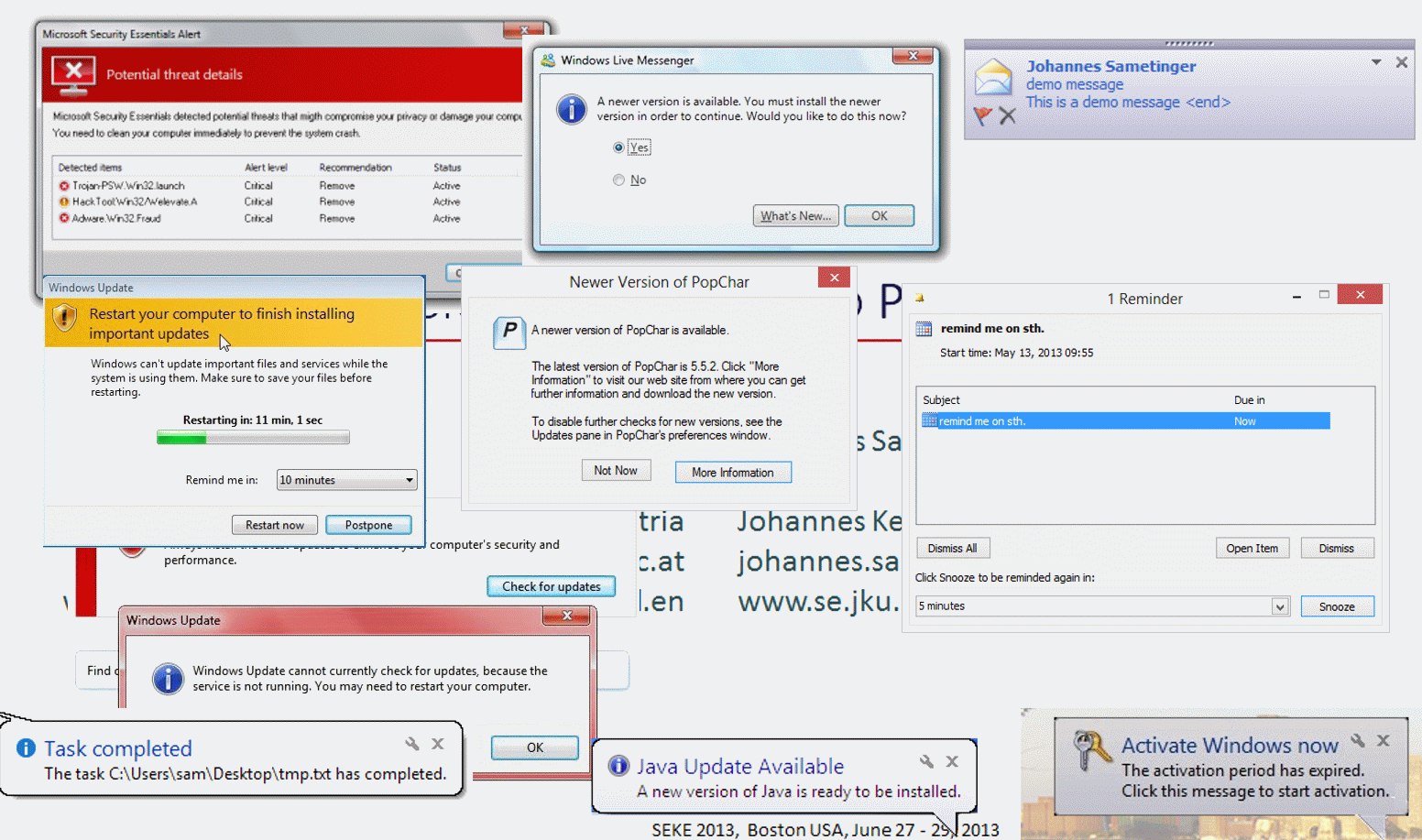The height and width of the screenshot is (840, 1422).
Task: Click Johannes Sametinger sender name
Action: [x=1110, y=66]
